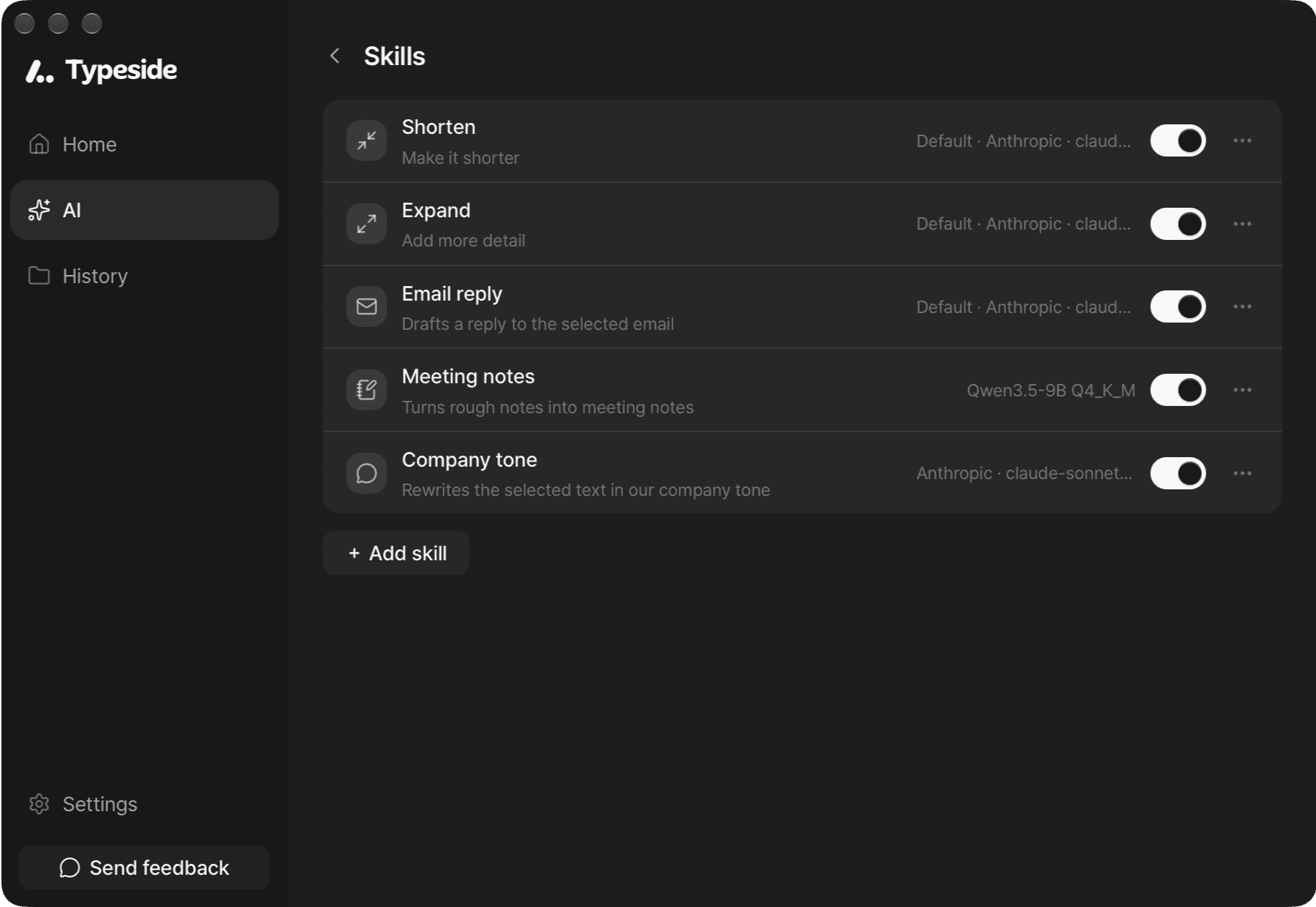Viewport: 1316px width, 907px height.
Task: Click the Typeside wordmark text
Action: point(121,70)
